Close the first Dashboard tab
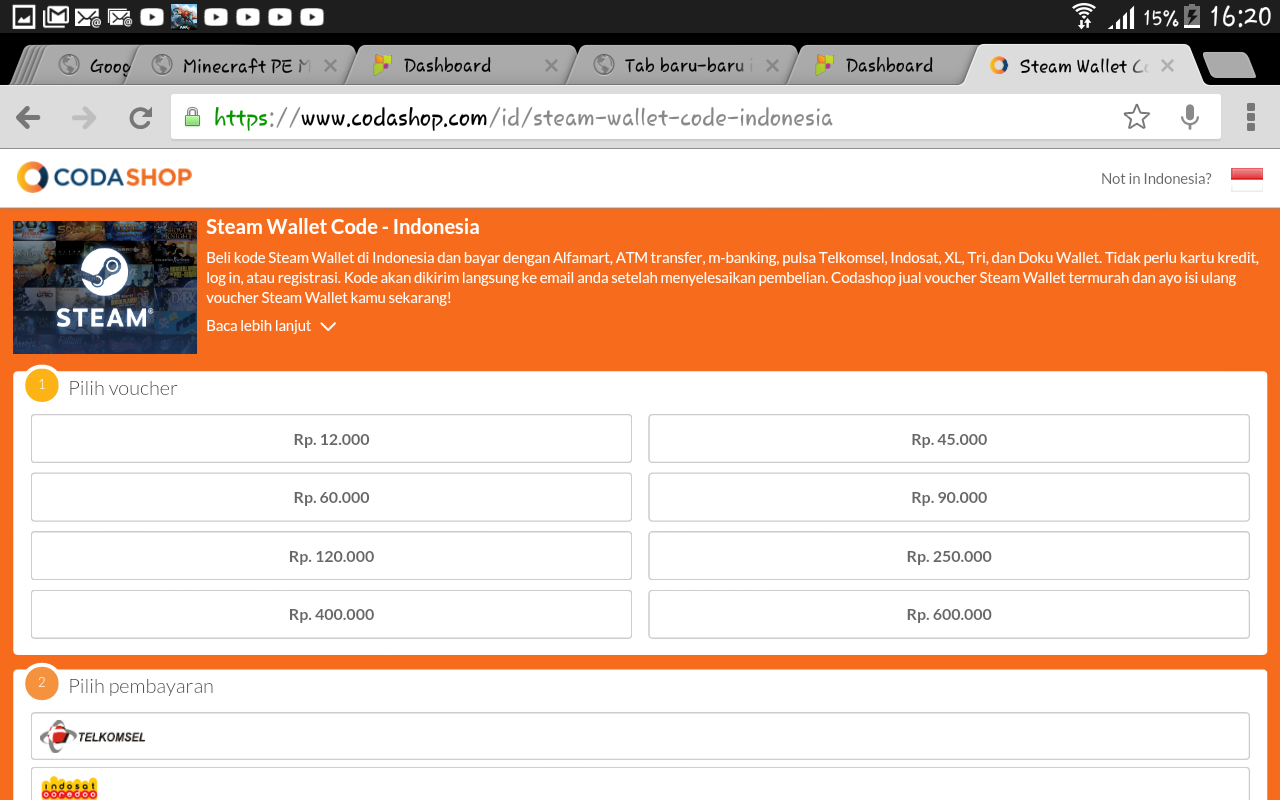This screenshot has width=1280, height=800. pos(551,66)
